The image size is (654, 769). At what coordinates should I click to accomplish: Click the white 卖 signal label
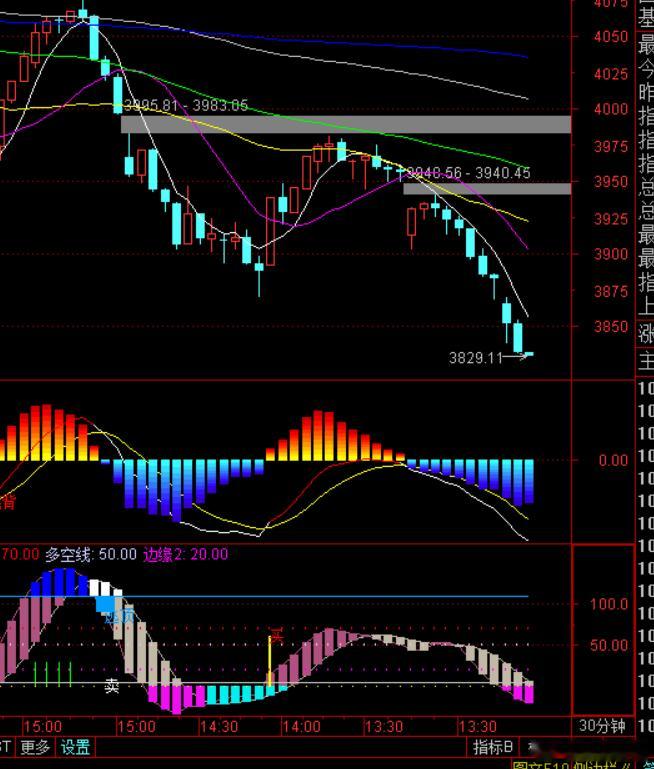coord(112,686)
